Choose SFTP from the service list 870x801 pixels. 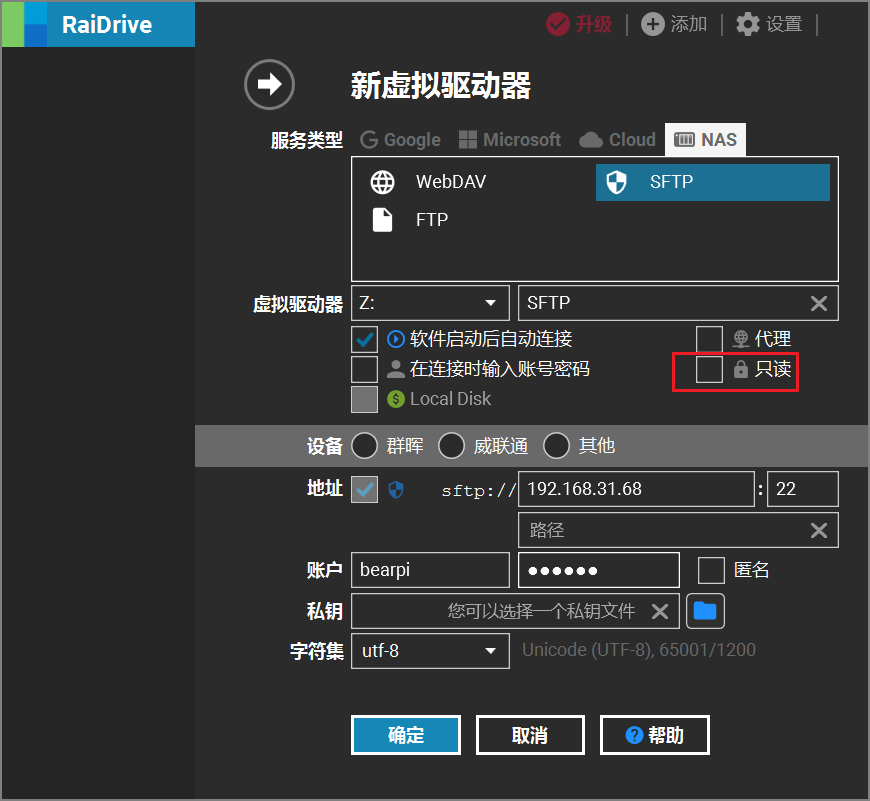(713, 182)
